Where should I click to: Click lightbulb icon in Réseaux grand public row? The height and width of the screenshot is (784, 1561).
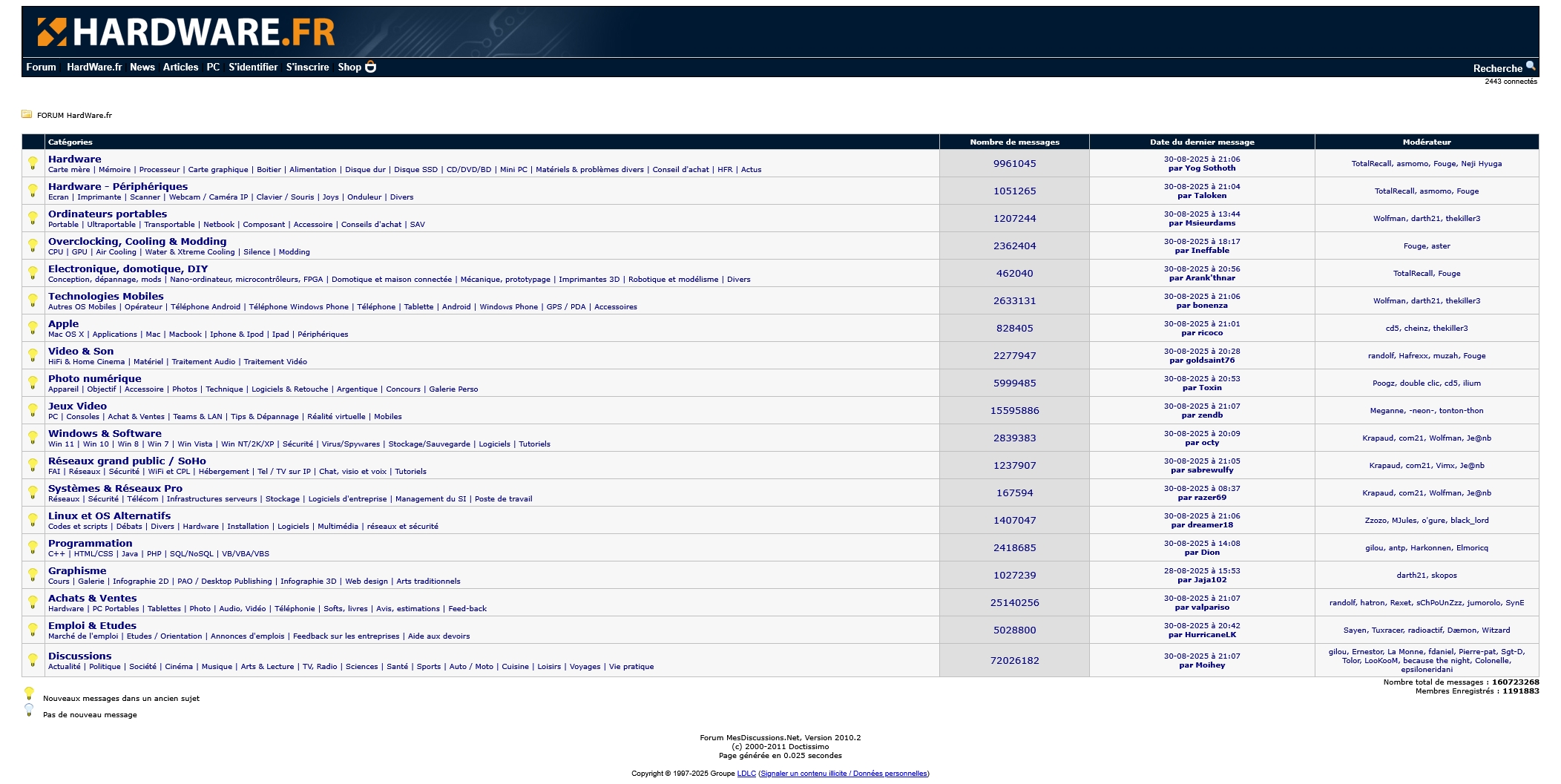(33, 465)
